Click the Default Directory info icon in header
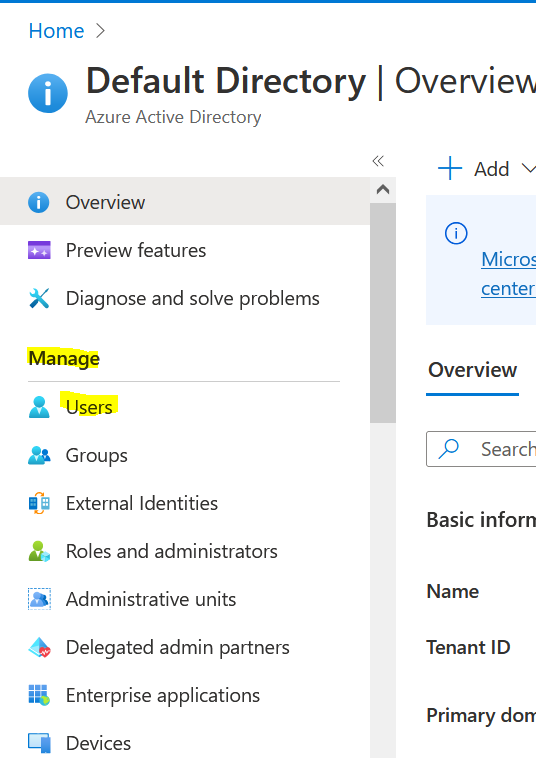Screen dimensions: 536x758 pos(48,93)
